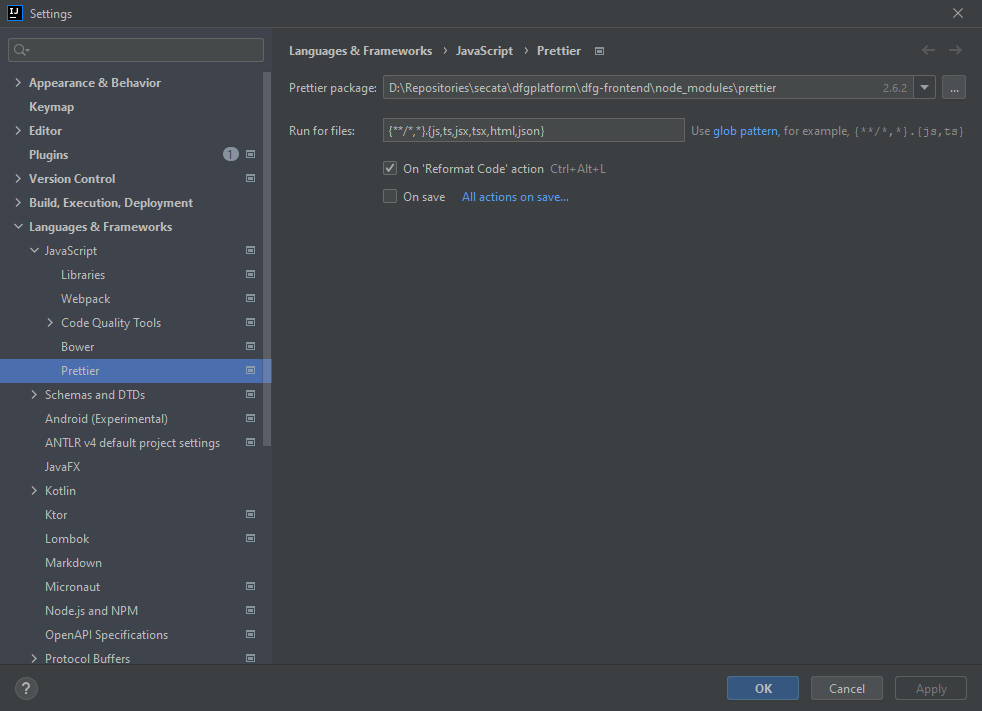Click the Plugins update count badge
Viewport: 982px width, 711px height.
pos(230,154)
